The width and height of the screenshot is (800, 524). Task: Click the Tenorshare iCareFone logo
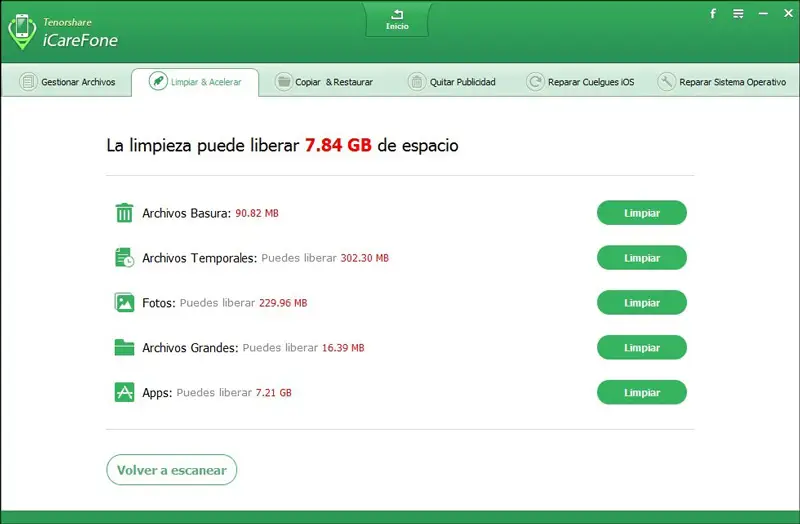pyautogui.click(x=63, y=32)
